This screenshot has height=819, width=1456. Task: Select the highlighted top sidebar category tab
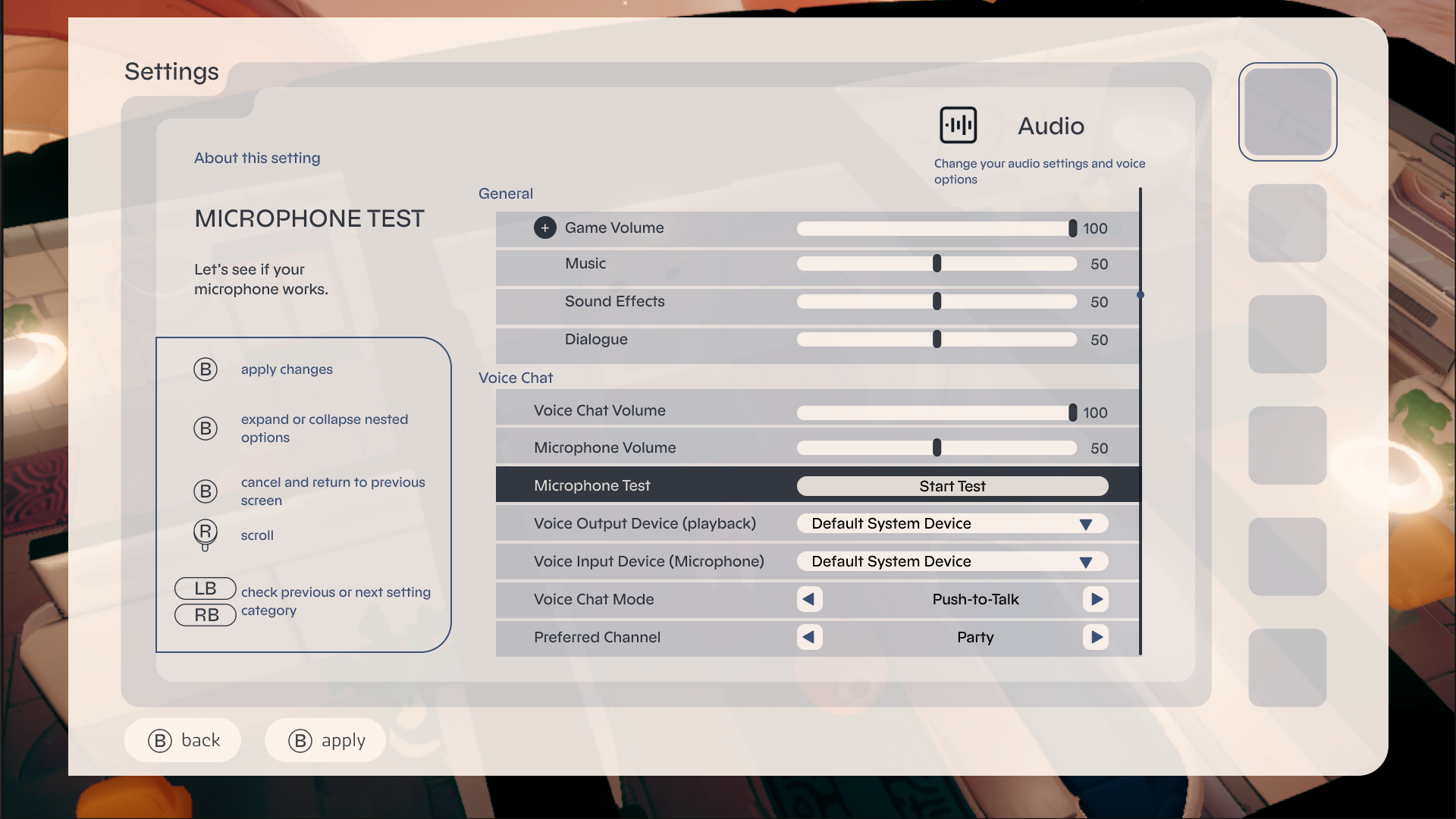coord(1287,111)
